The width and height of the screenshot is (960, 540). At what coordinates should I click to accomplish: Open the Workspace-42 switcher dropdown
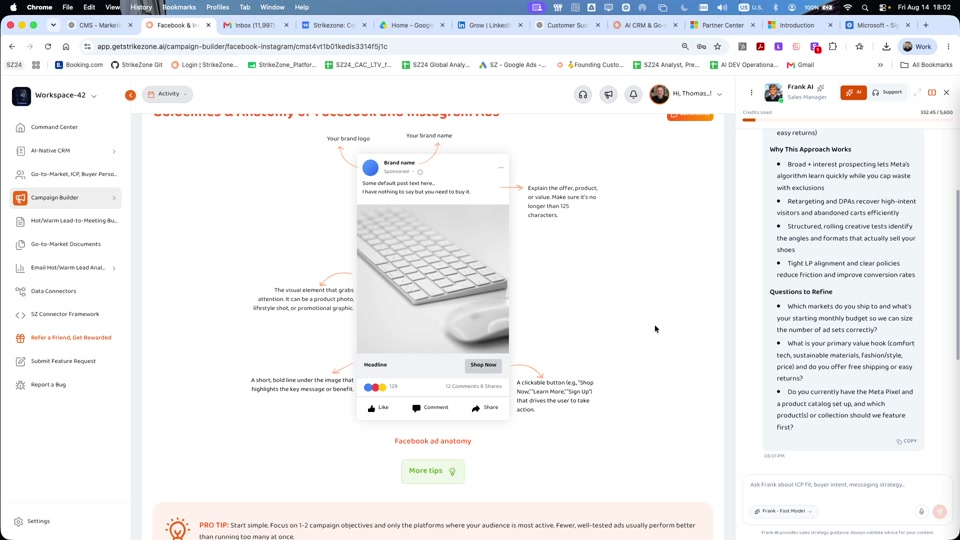click(55, 96)
